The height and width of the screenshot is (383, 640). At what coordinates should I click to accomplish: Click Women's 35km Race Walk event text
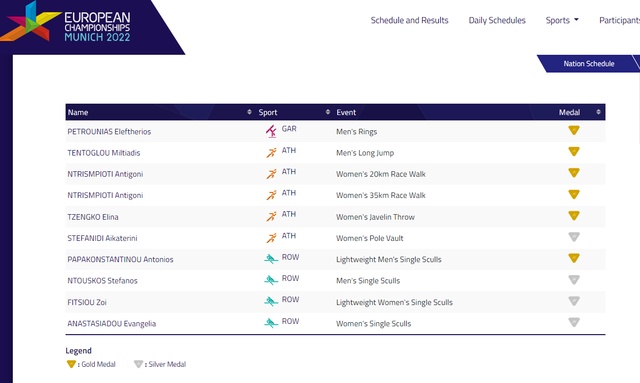380,195
